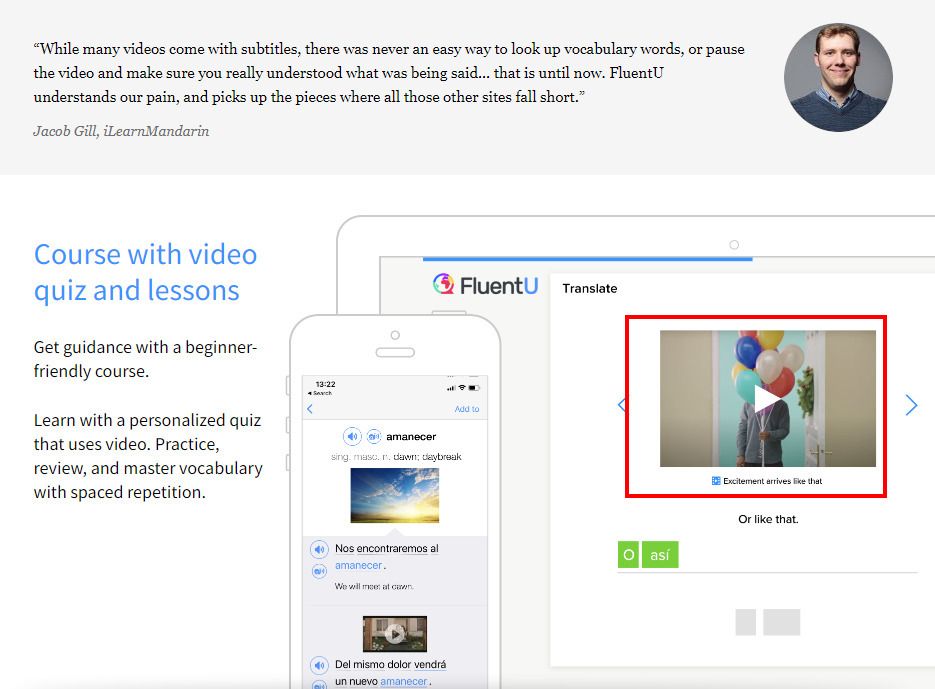Open the sunrise image on the phone
Viewport: 935px width, 689px height.
coord(395,495)
